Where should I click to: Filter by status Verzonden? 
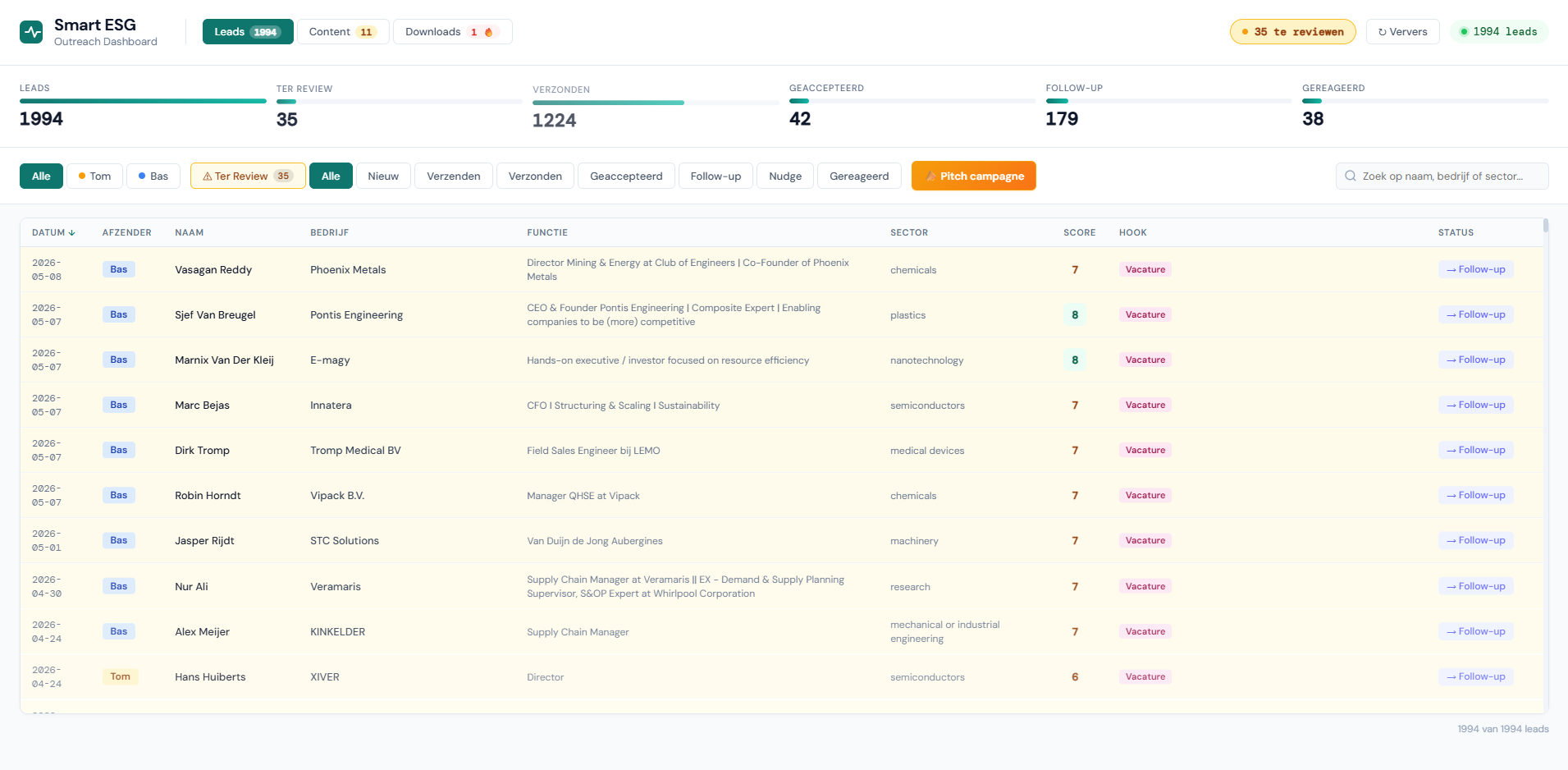point(535,176)
